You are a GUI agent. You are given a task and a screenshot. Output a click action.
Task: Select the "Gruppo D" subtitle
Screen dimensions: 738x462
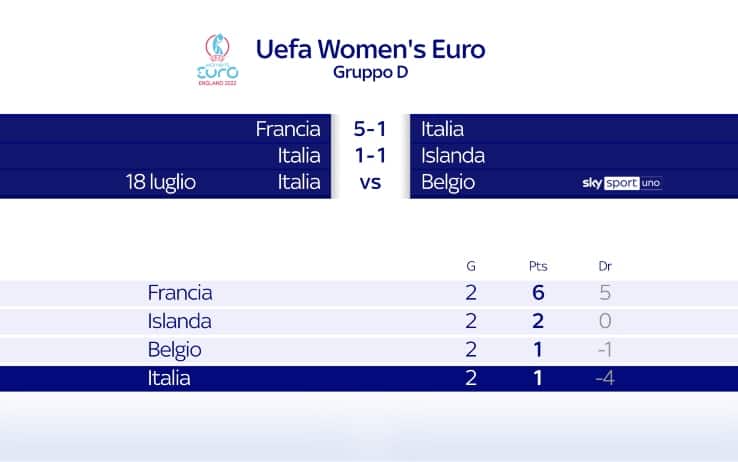pos(370,73)
